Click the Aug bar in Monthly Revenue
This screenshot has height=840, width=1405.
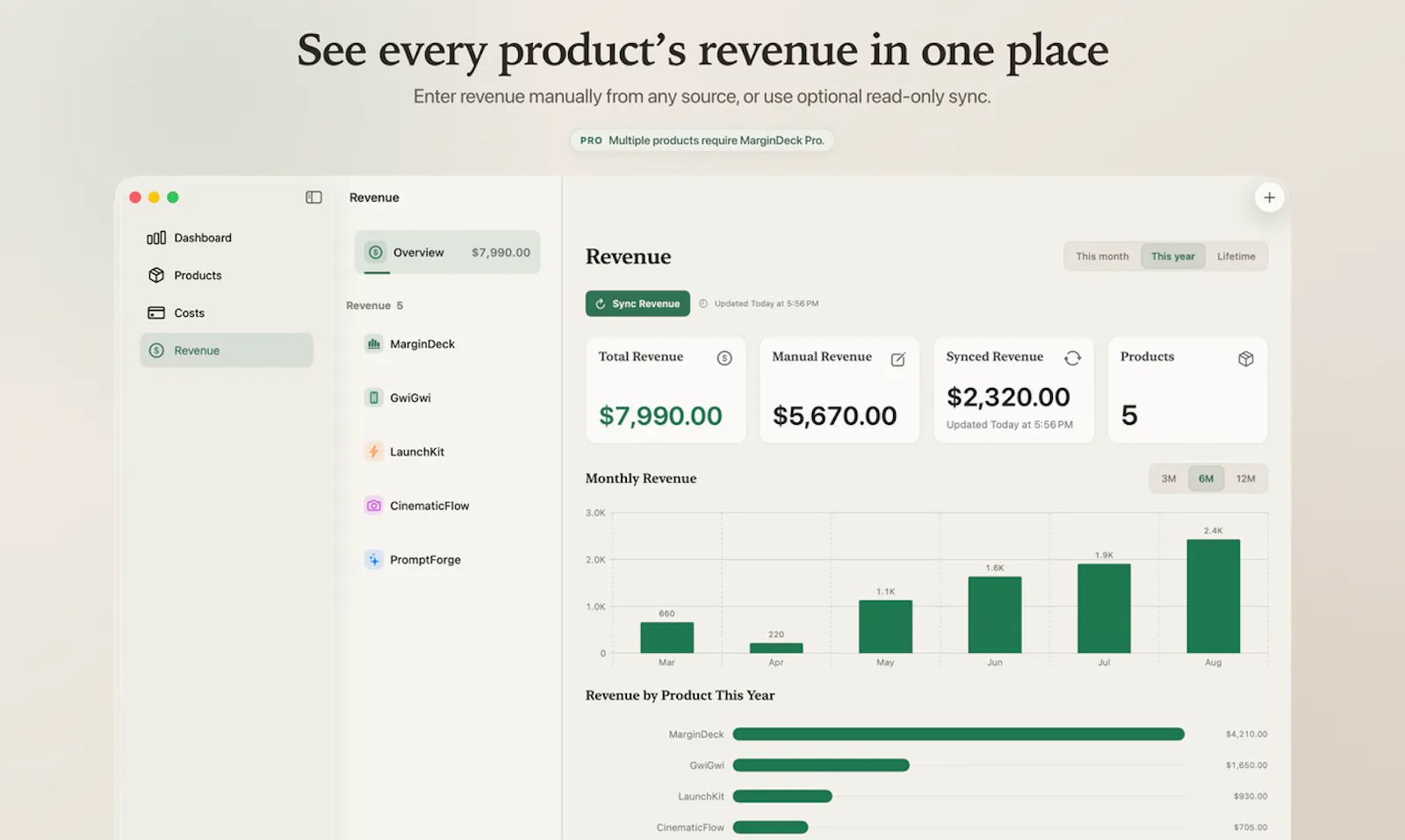1213,596
